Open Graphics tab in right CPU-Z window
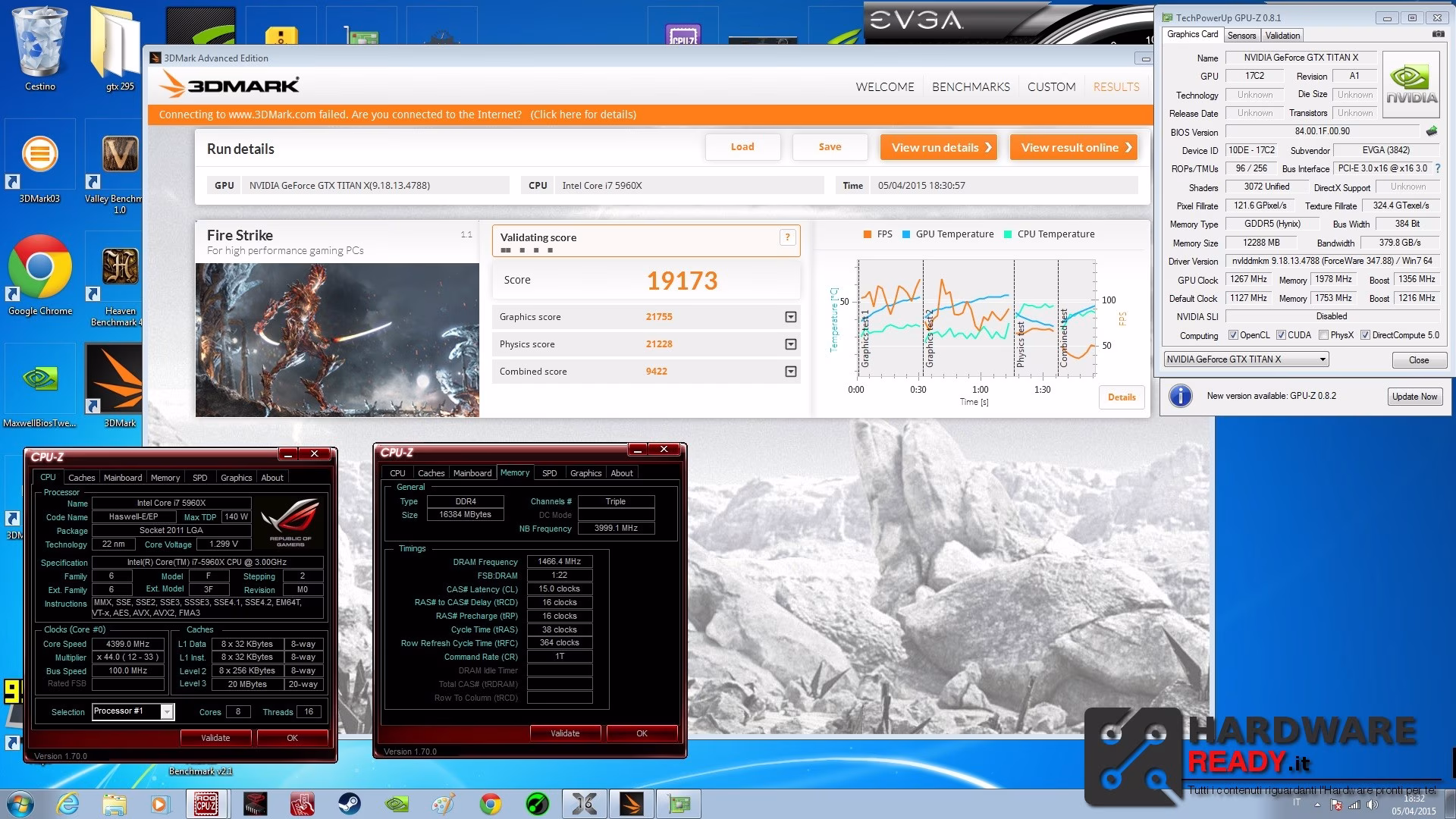Image resolution: width=1456 pixels, height=819 pixels. [585, 473]
